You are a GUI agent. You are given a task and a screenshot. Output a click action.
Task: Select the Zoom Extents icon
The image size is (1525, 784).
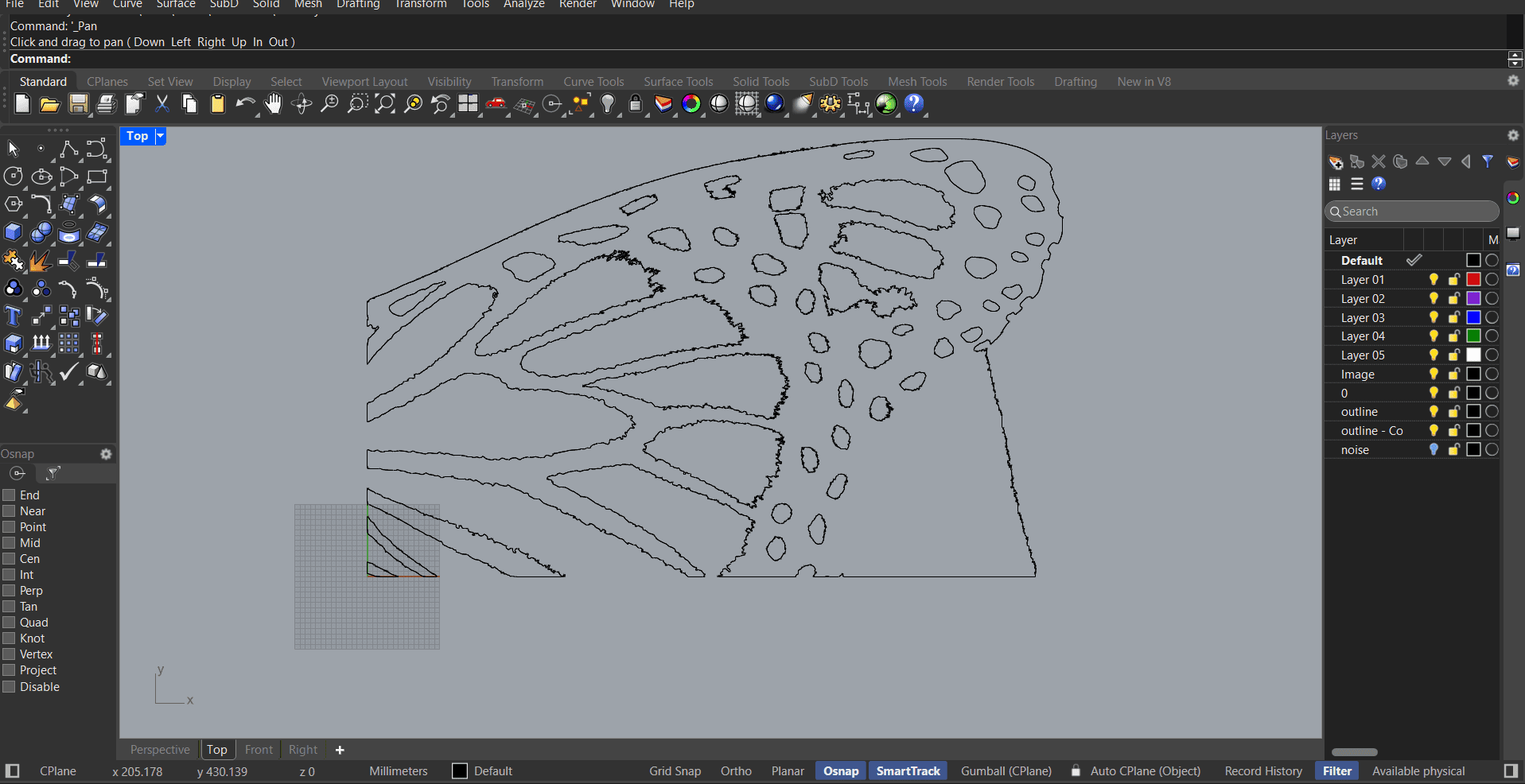coord(385,104)
